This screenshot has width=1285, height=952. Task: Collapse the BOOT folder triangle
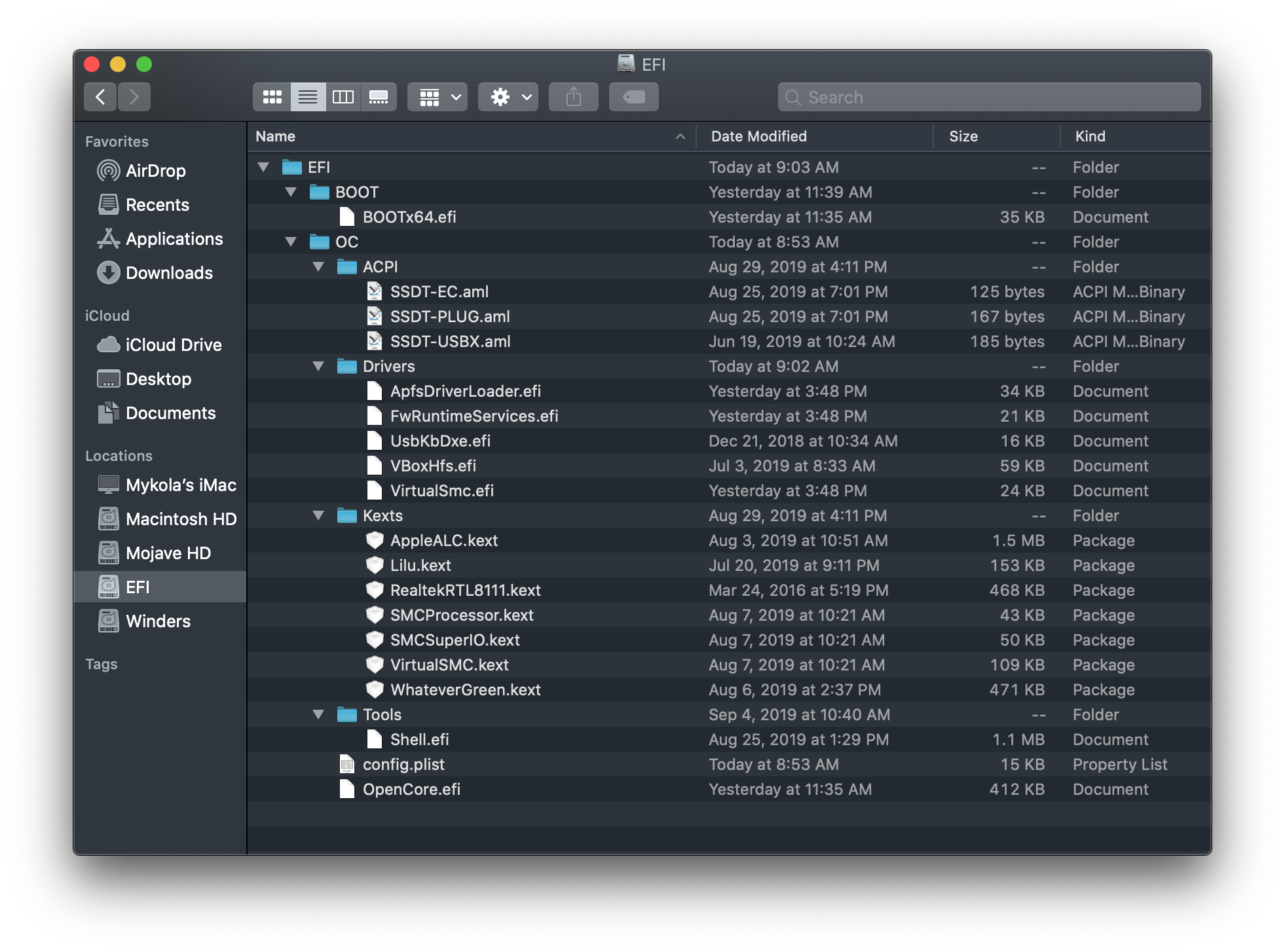click(291, 192)
